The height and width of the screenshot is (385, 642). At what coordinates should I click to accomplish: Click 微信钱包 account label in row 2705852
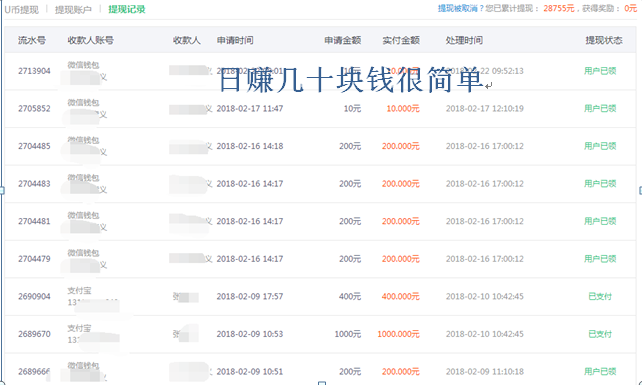(83, 102)
